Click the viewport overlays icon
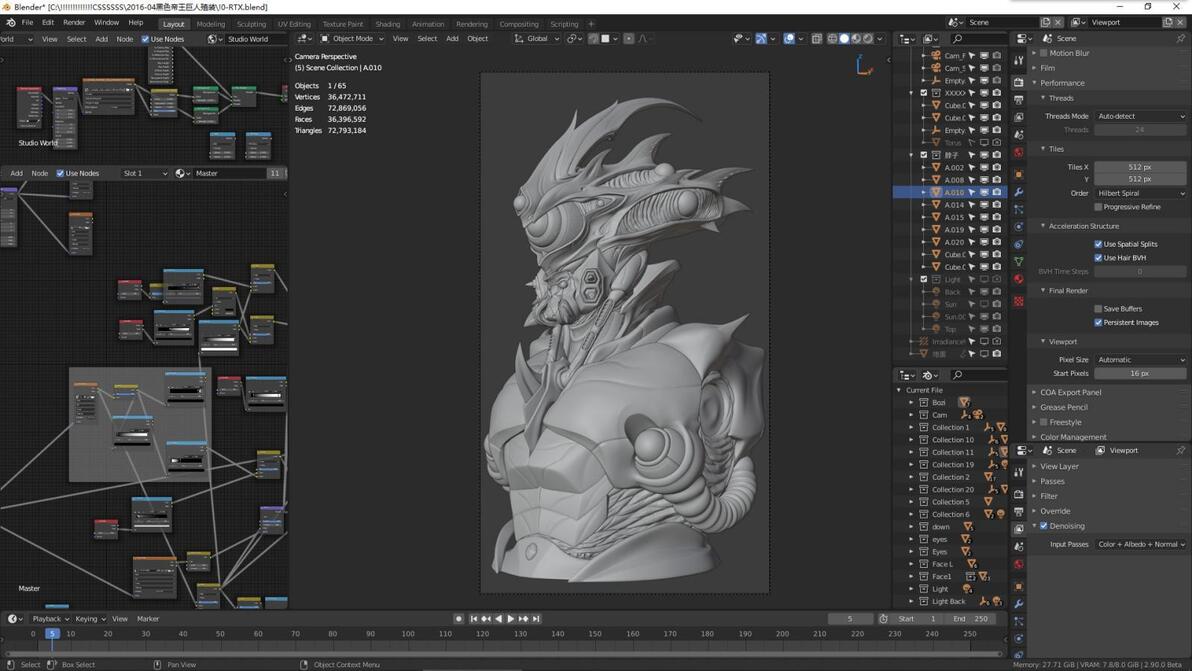The height and width of the screenshot is (671, 1192). pyautogui.click(x=789, y=39)
